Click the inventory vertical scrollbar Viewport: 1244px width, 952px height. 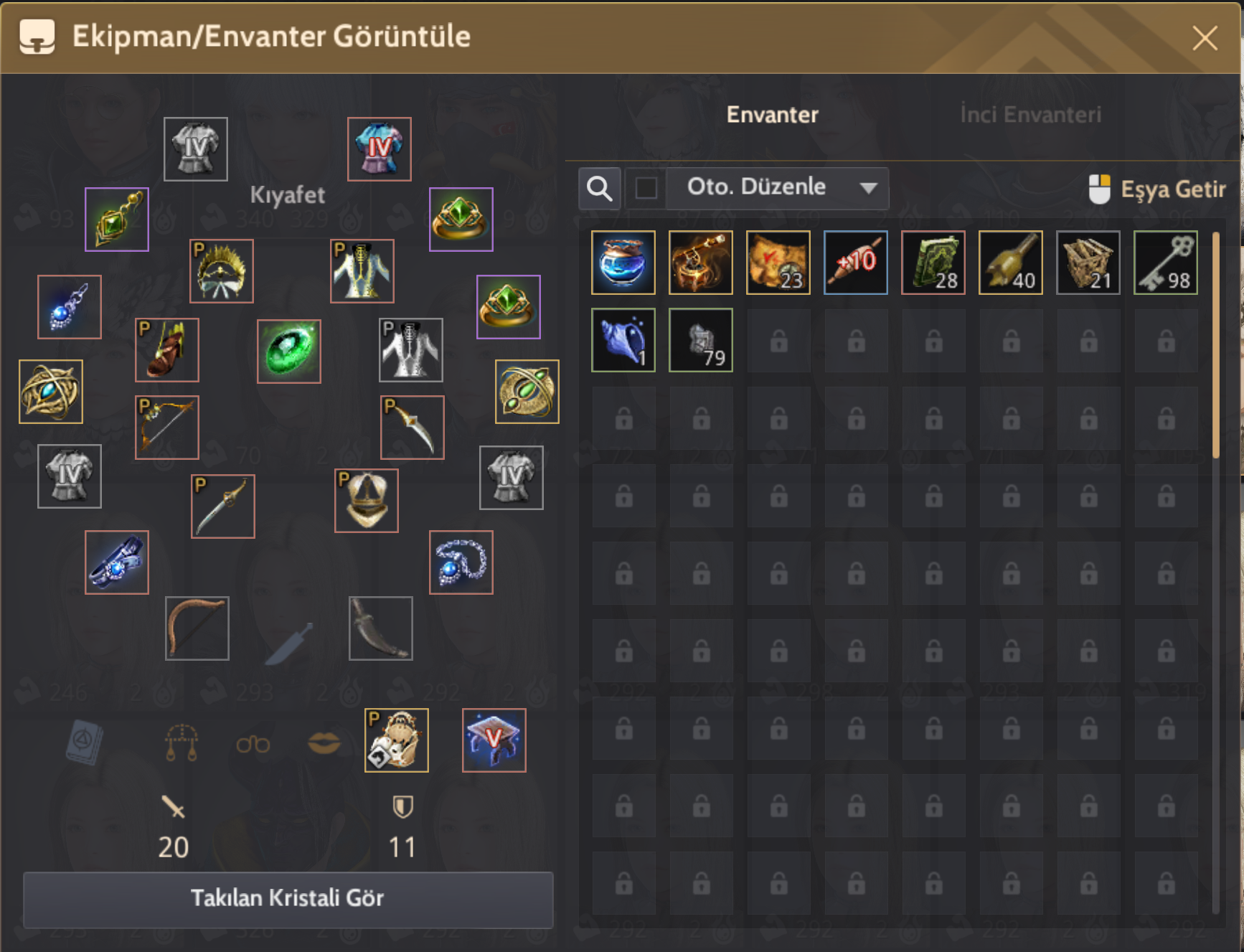pos(1215,344)
